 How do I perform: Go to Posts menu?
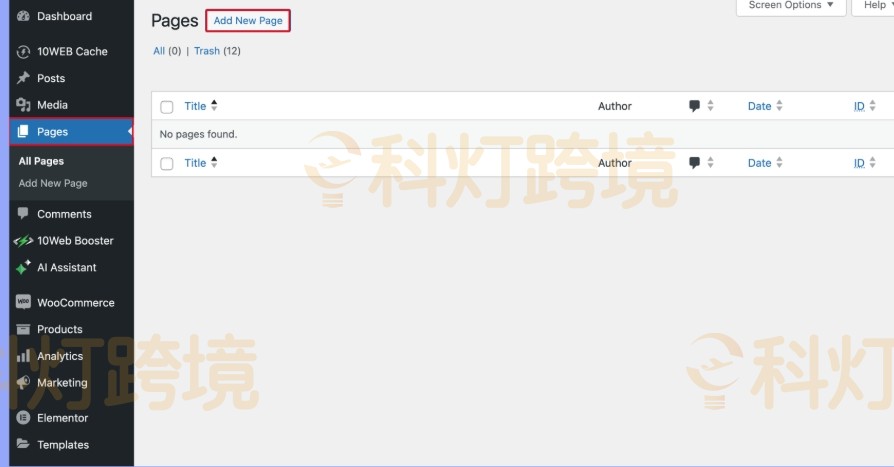(71, 78)
